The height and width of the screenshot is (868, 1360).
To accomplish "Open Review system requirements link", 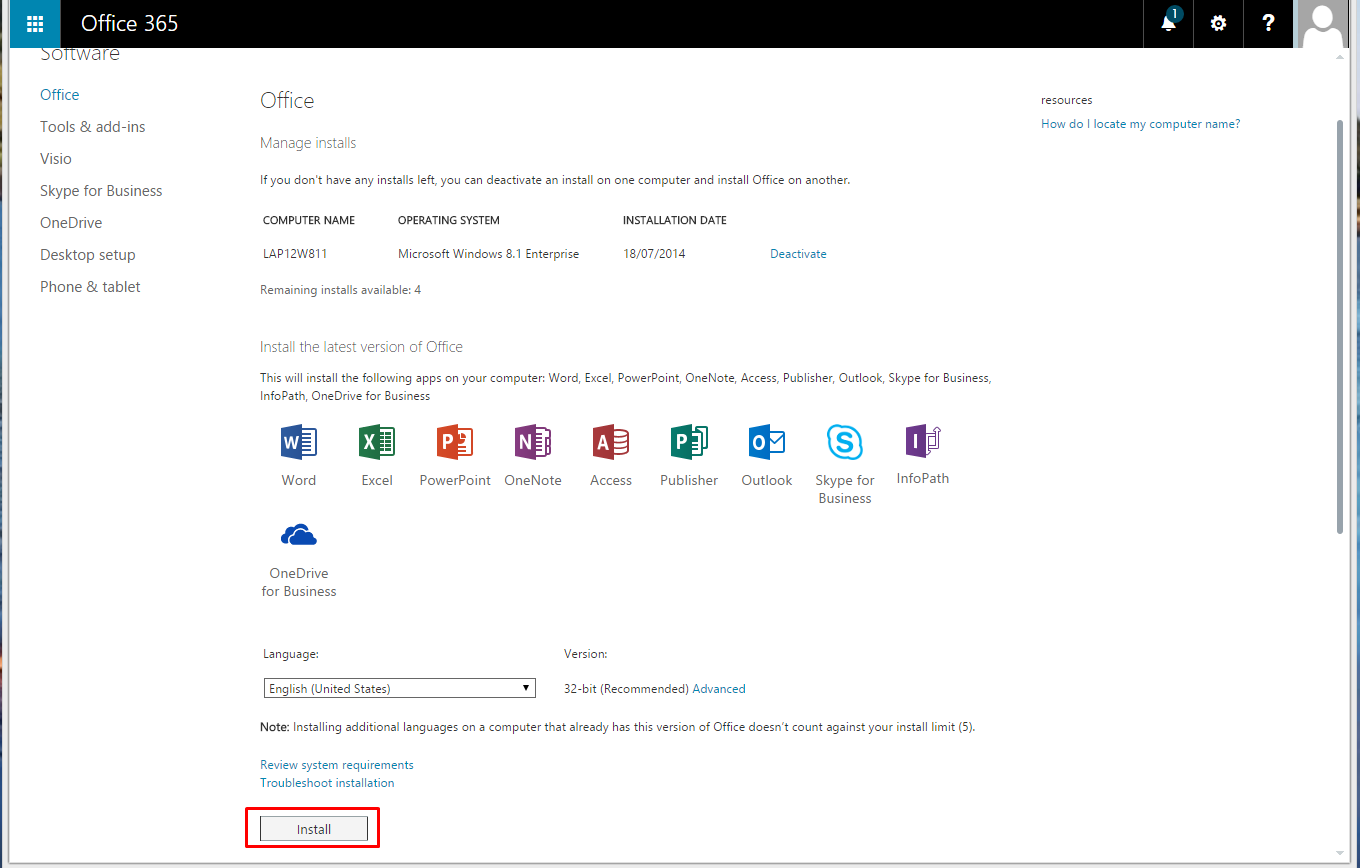I will pyautogui.click(x=337, y=765).
